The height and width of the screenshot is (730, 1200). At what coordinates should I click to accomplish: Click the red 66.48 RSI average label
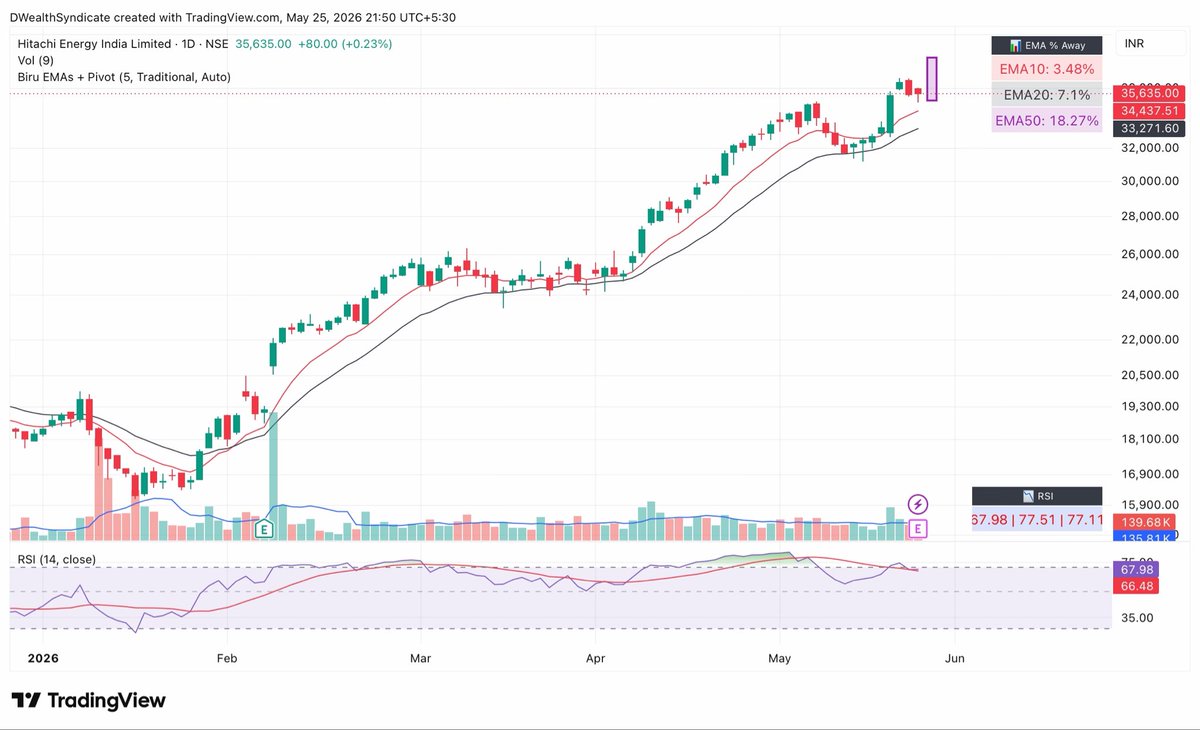[1138, 586]
